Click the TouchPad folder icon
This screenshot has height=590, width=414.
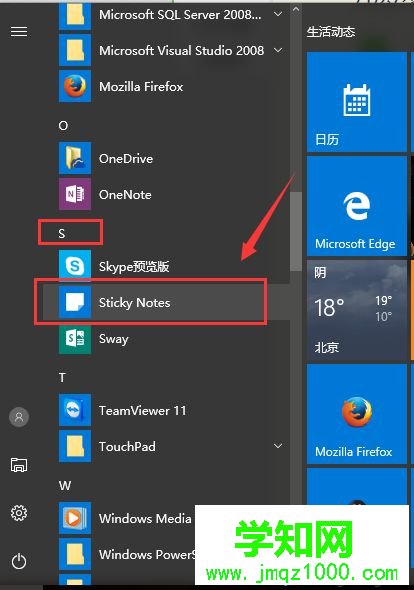(x=75, y=446)
